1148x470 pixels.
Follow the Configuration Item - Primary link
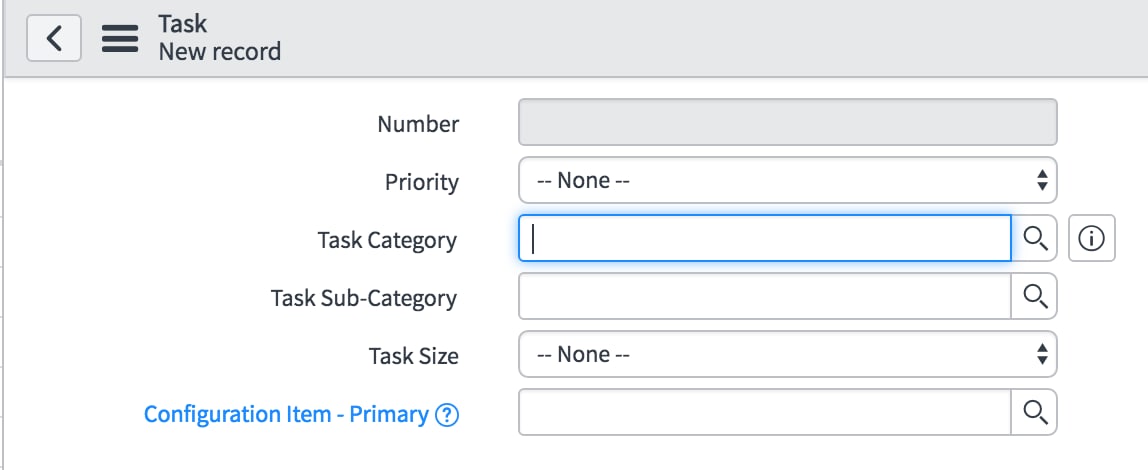pos(286,414)
